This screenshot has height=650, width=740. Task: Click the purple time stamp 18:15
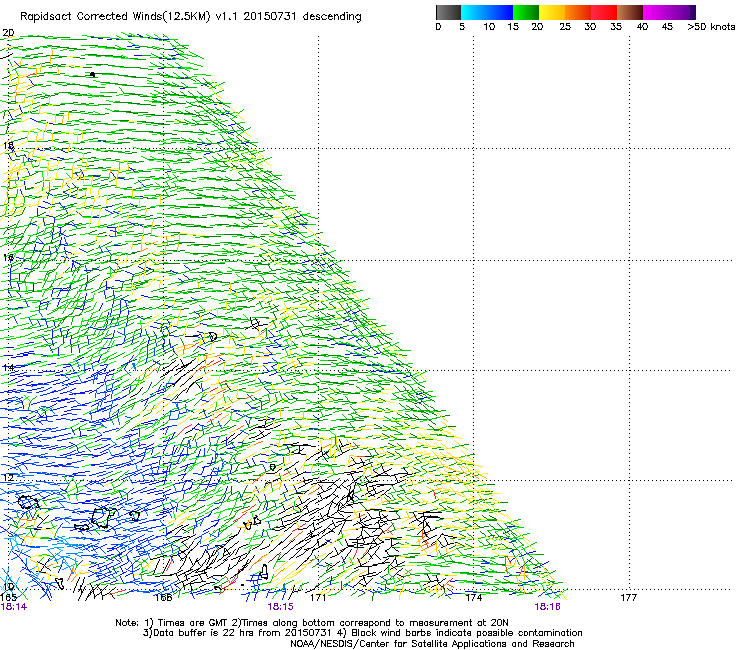click(x=280, y=607)
